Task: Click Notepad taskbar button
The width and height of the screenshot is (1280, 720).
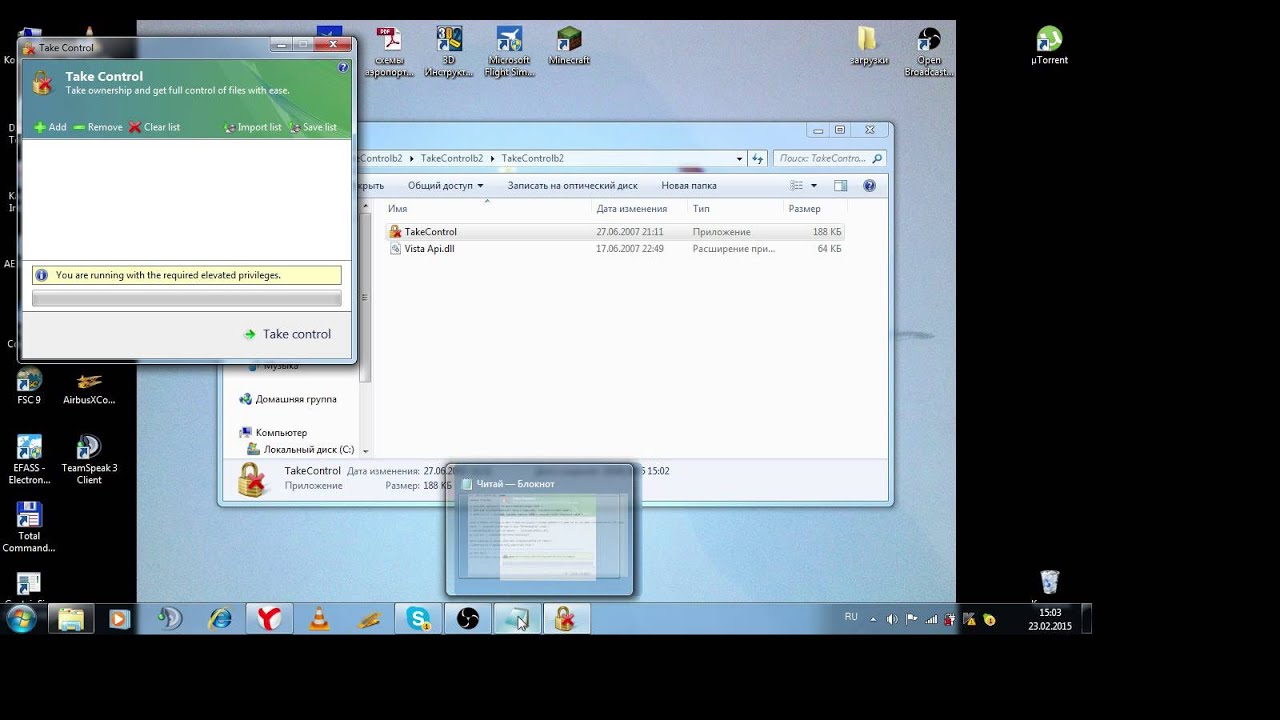Action: [517, 619]
